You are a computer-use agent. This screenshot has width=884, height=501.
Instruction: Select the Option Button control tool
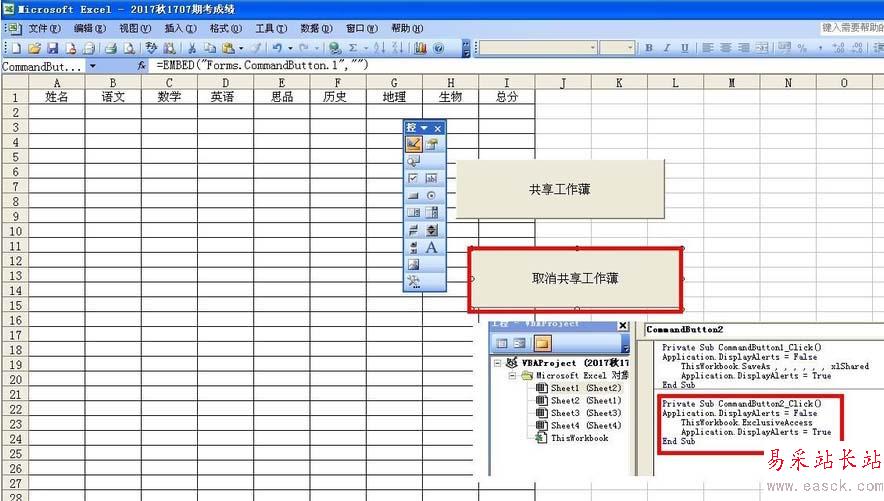(x=431, y=196)
